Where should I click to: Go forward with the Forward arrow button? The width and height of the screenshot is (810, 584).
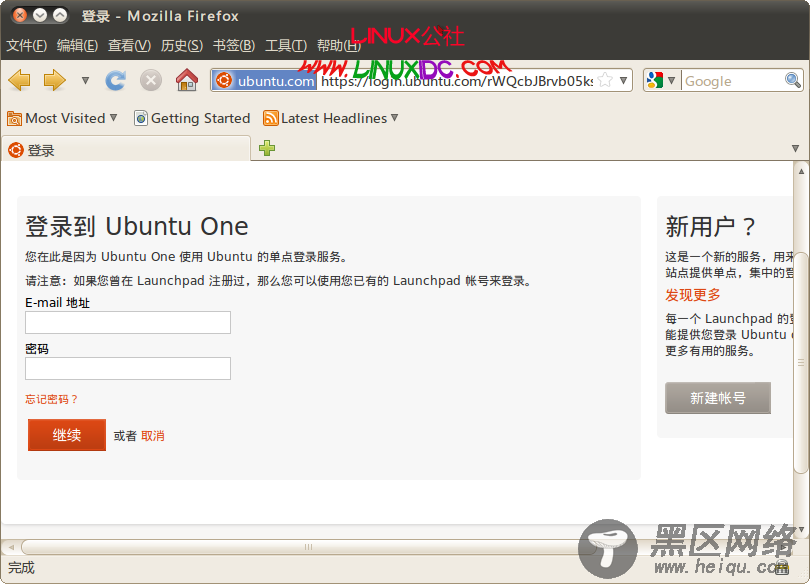click(x=55, y=81)
